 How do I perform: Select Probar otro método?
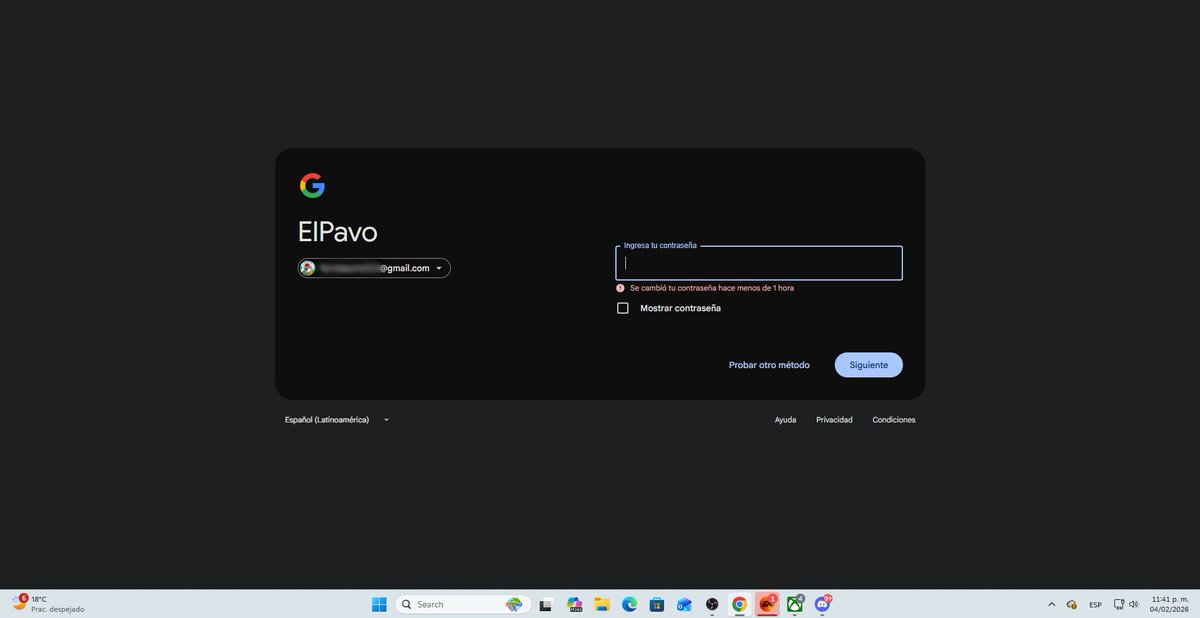coord(769,364)
